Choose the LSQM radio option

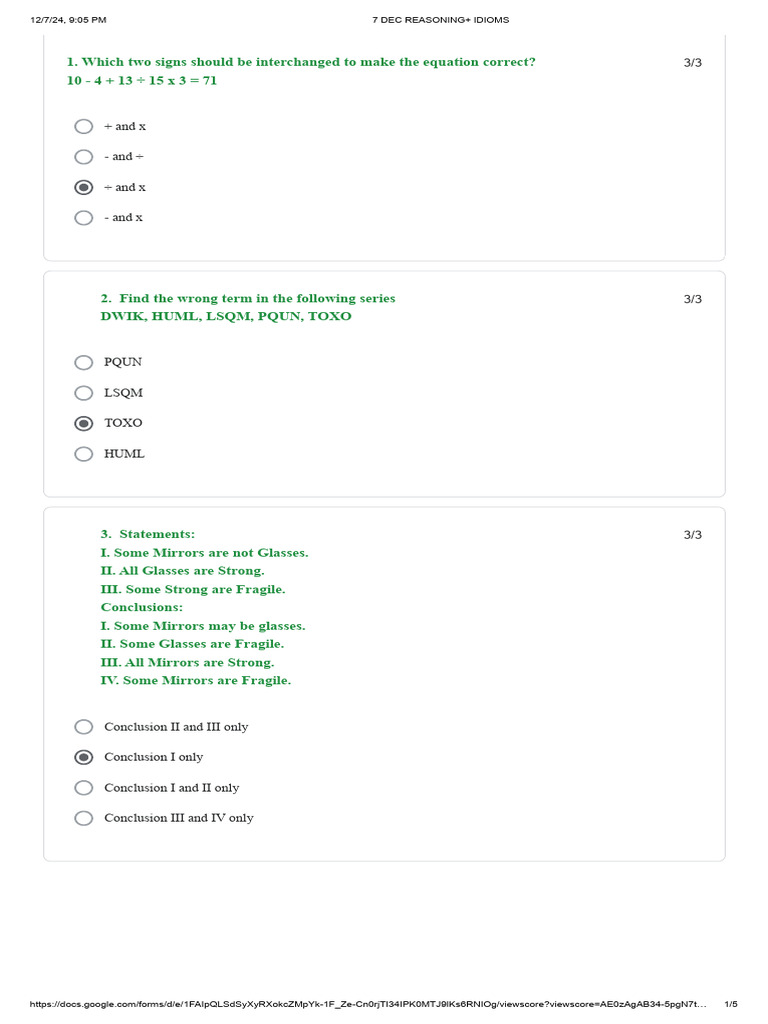[x=84, y=393]
